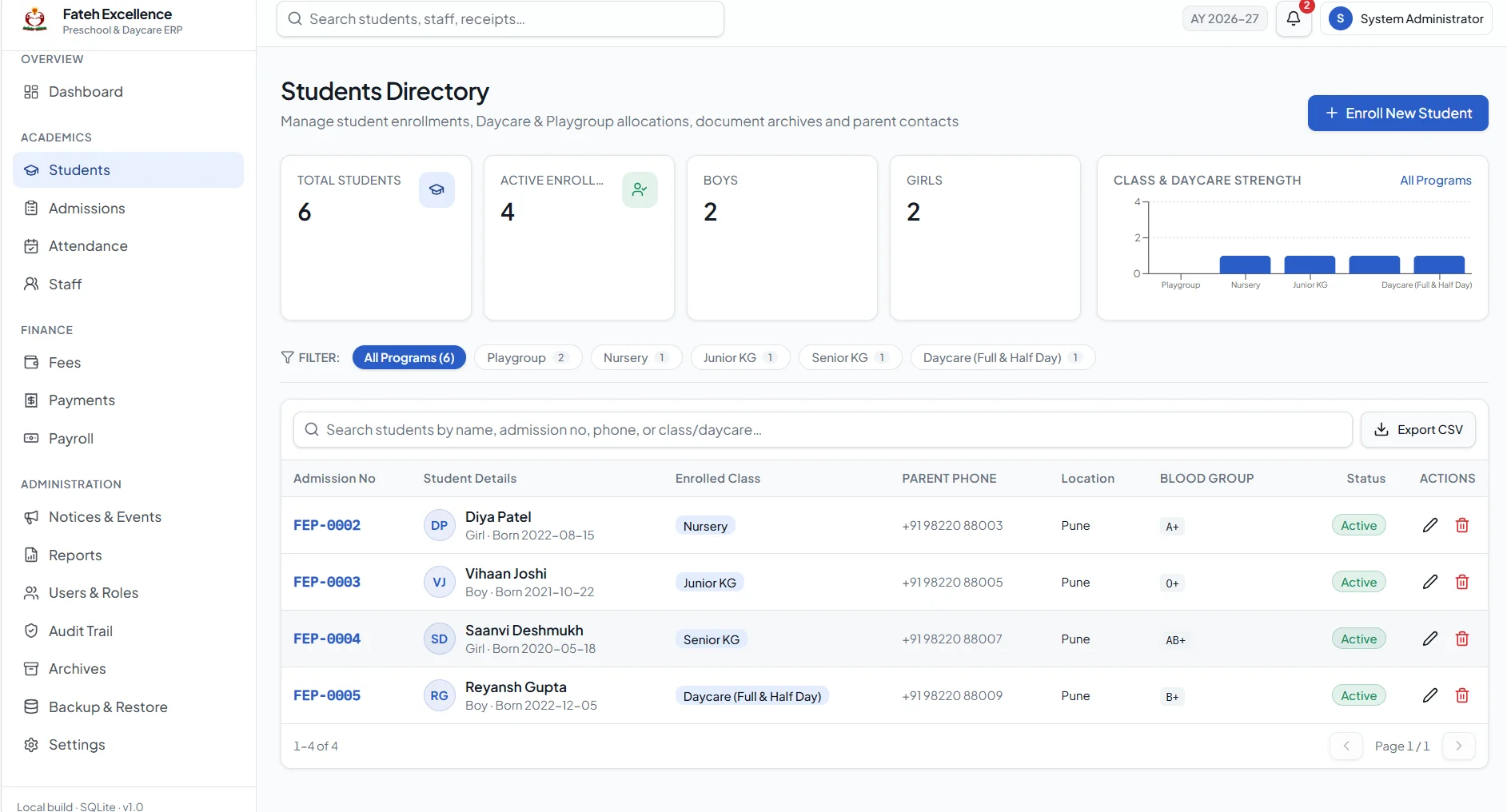
Task: Open admission FEP-0002 link
Action: pos(327,525)
